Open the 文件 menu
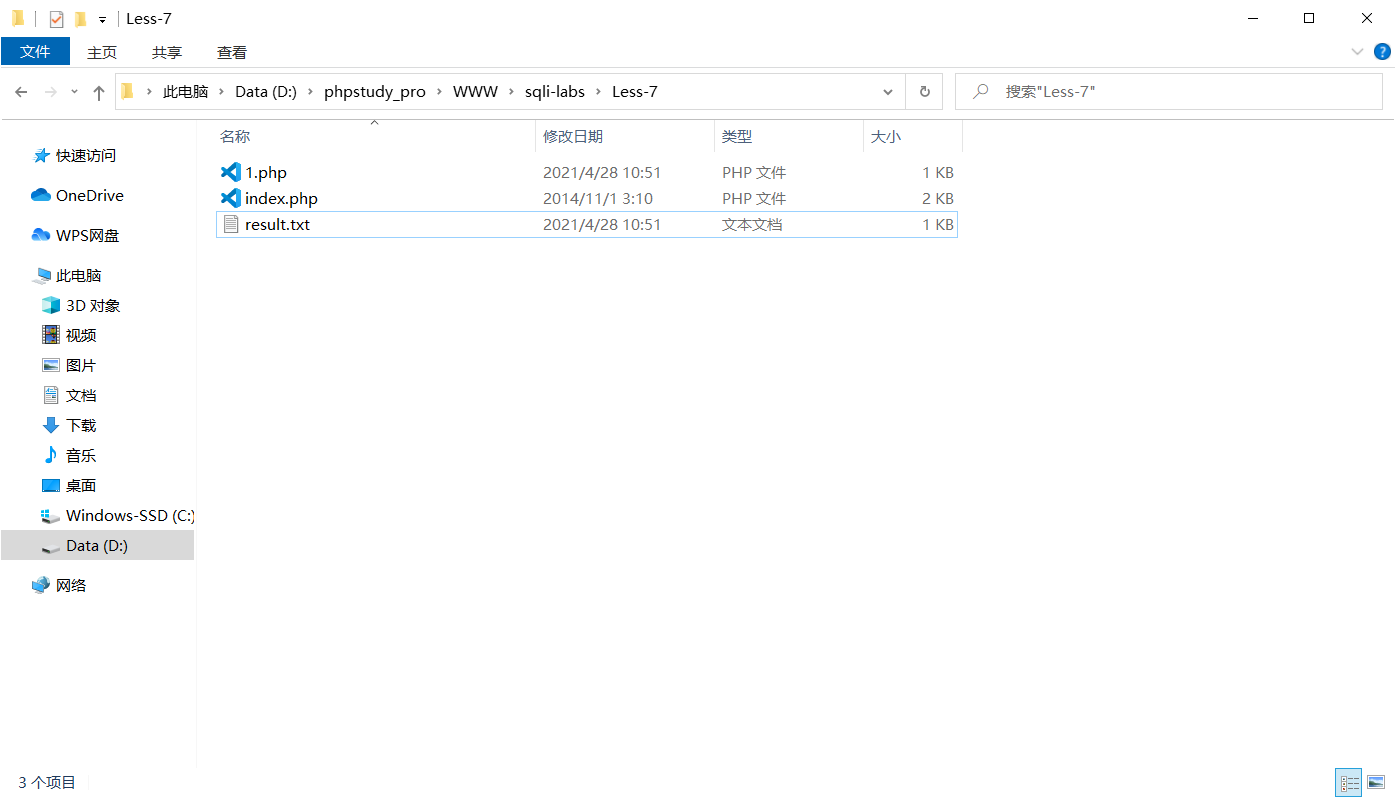 pyautogui.click(x=35, y=52)
